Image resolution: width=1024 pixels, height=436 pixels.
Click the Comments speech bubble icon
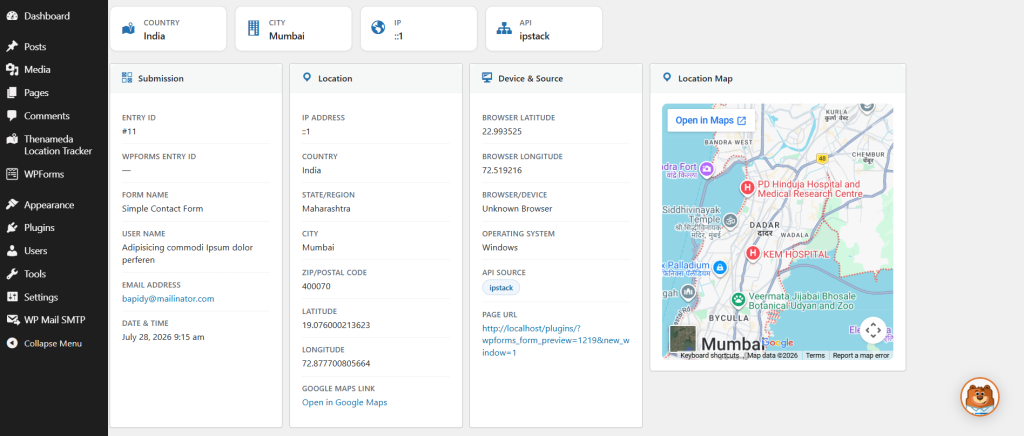(x=12, y=116)
